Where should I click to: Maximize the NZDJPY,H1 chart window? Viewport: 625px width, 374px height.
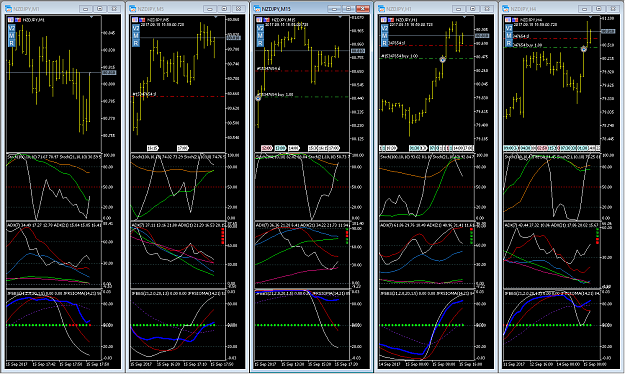[x=473, y=8]
